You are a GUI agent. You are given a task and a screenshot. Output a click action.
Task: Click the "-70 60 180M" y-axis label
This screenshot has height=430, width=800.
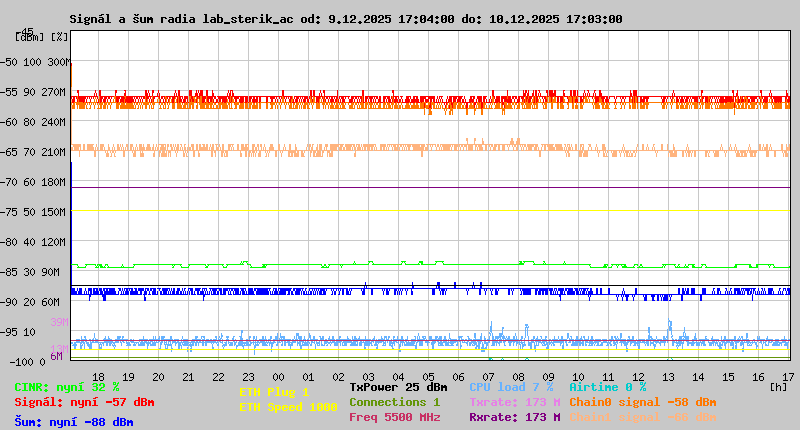point(42,182)
